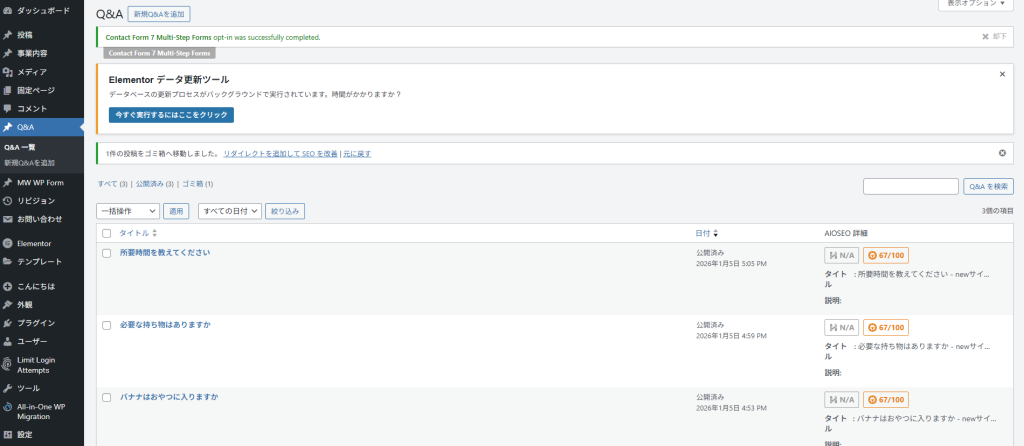The image size is (1024, 446).
Task: Open the 固定ページ menu item
Action: pos(36,90)
